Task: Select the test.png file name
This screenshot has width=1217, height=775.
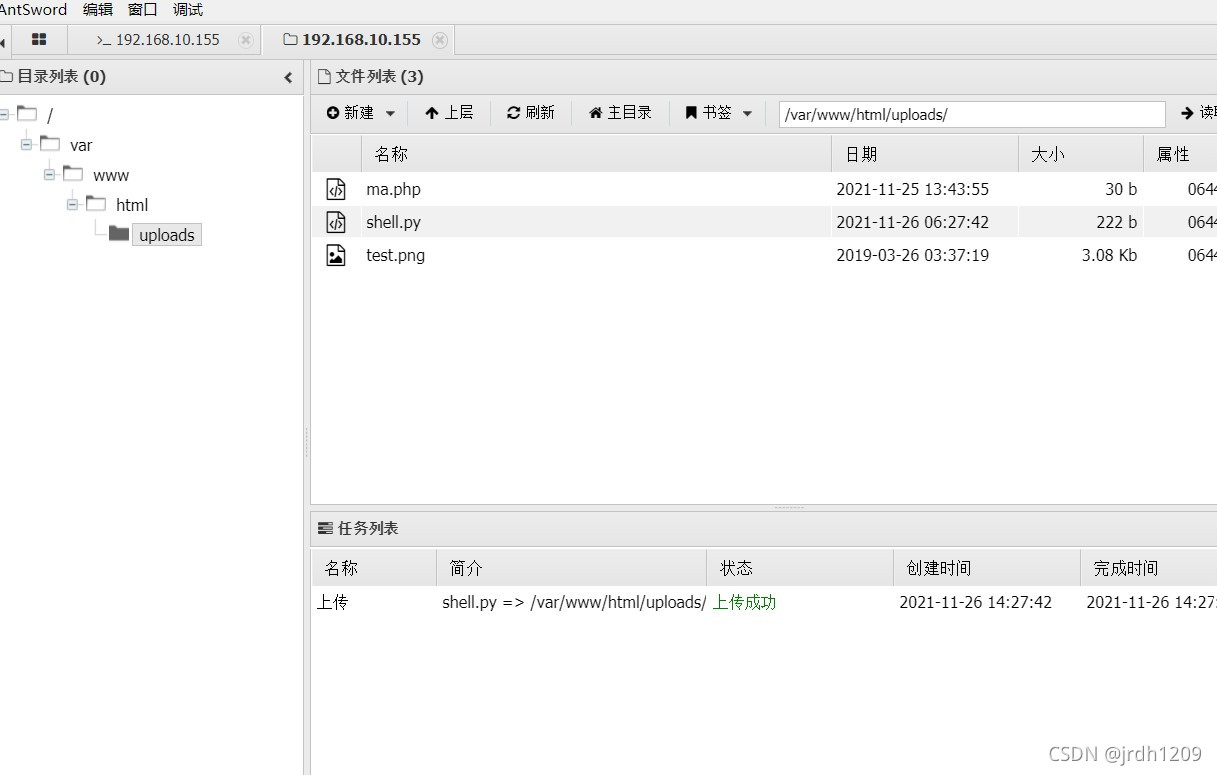Action: [x=395, y=255]
